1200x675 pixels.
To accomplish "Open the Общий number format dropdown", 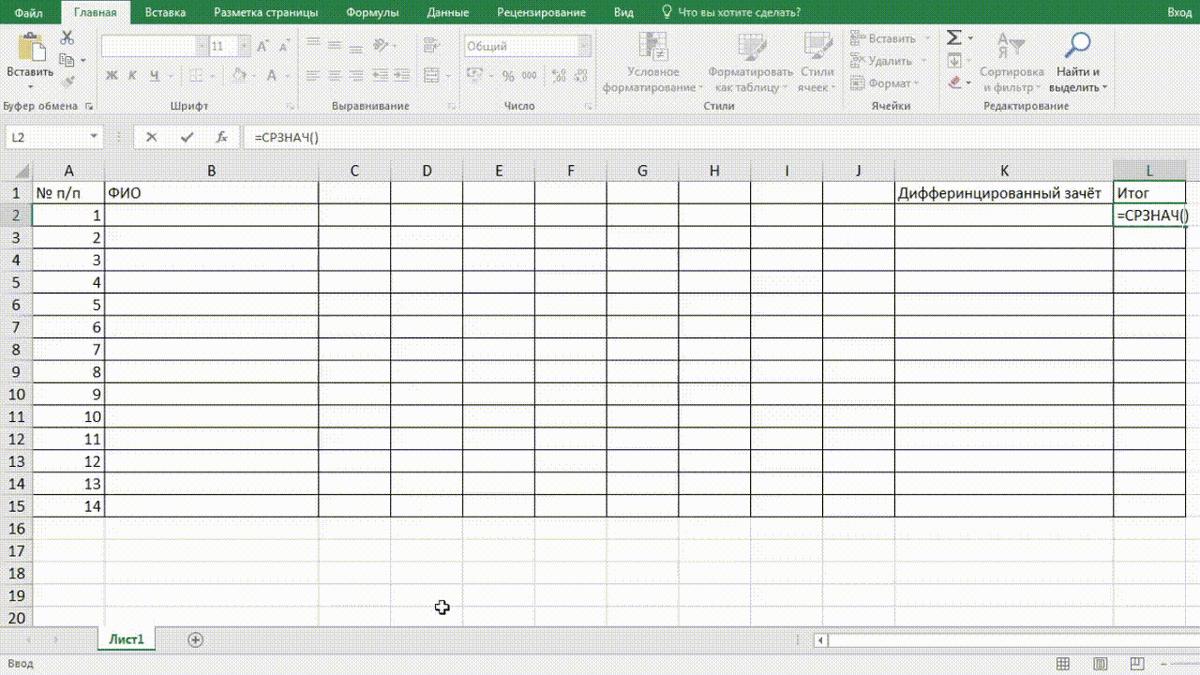I will 584,46.
